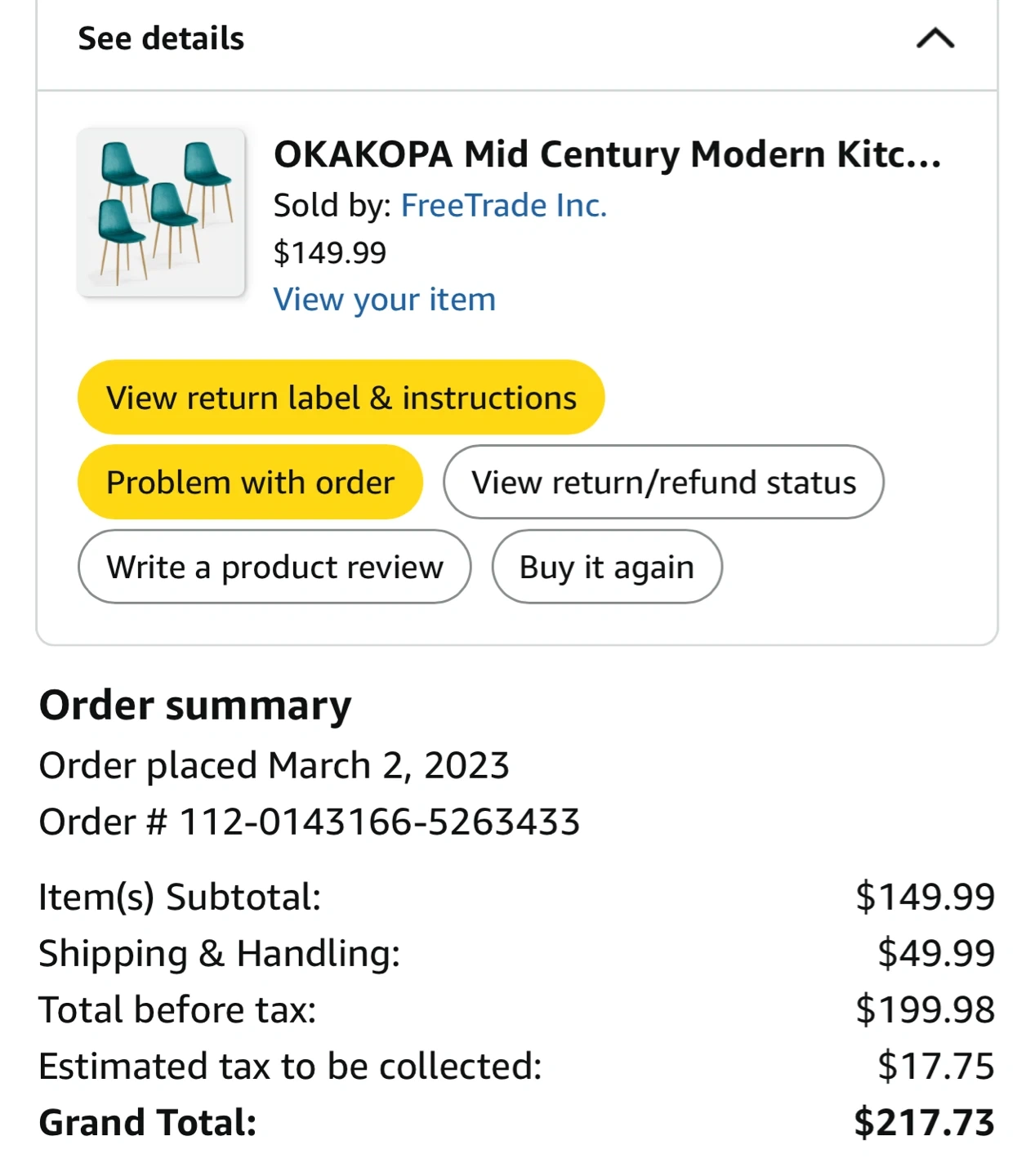
Task: Collapse details with the chevron arrow
Action: pyautogui.click(x=935, y=38)
